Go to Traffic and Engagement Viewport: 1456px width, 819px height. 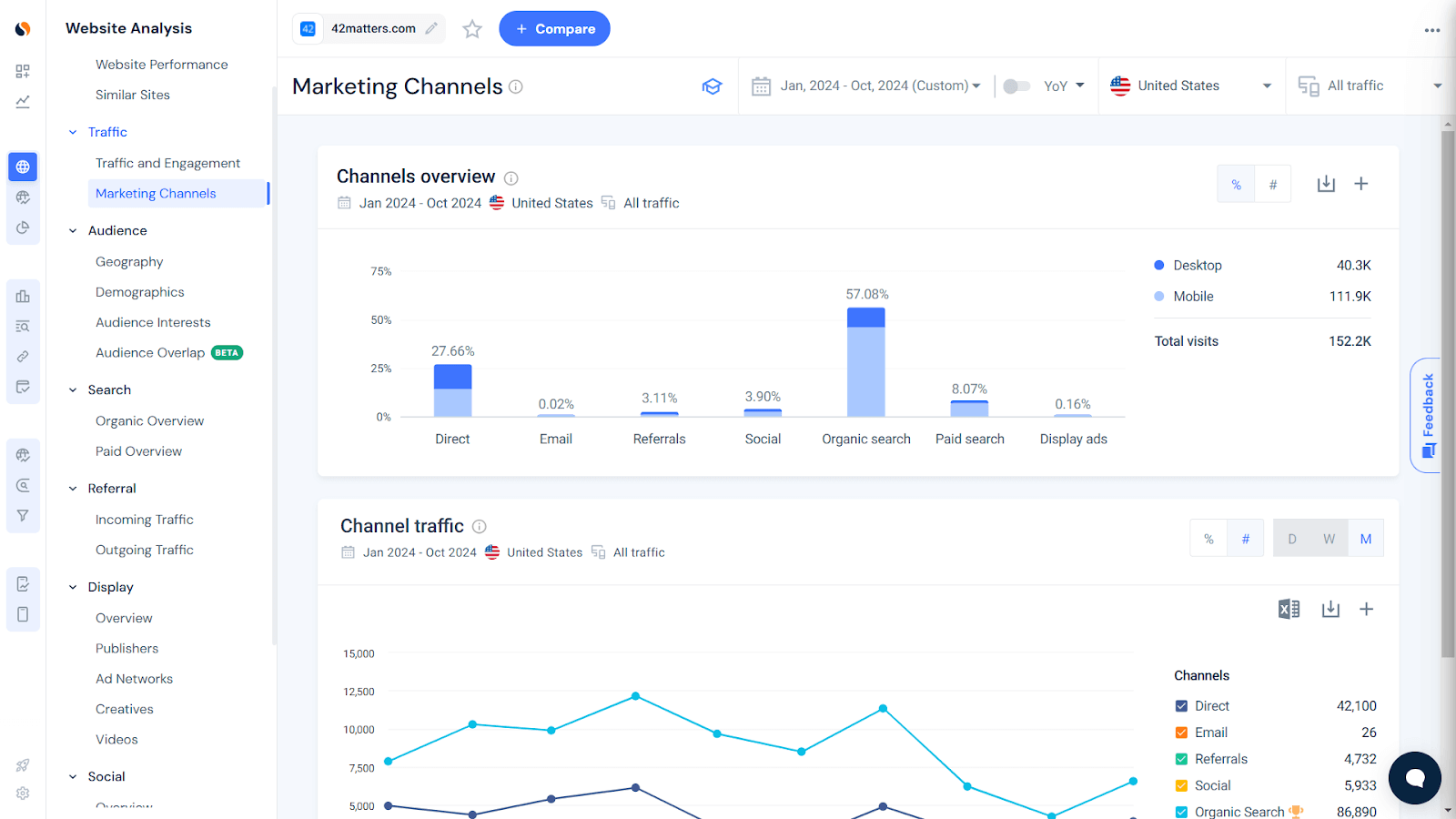(x=167, y=162)
